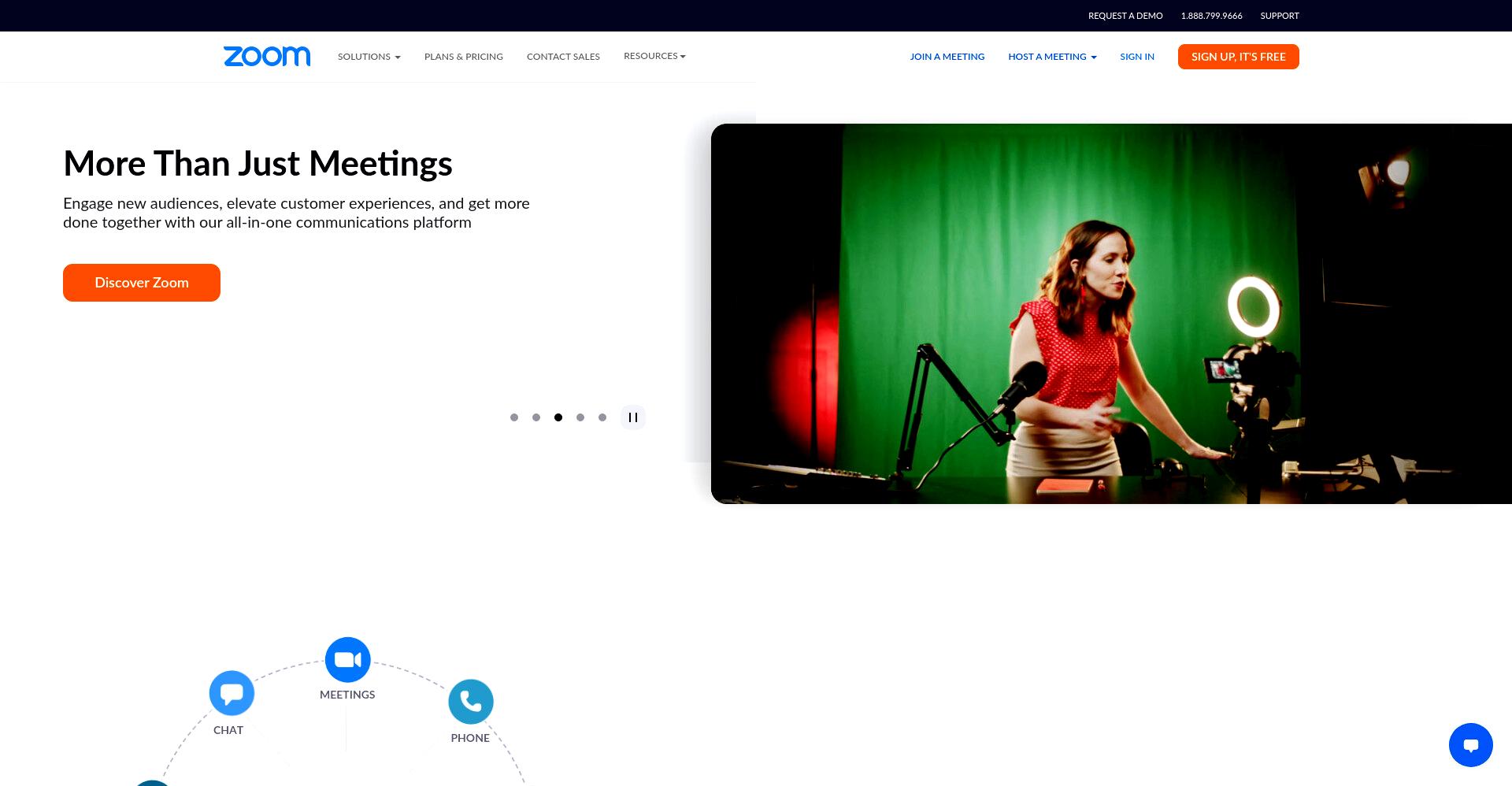This screenshot has height=786, width=1512.
Task: Select the third active carousel dot
Action: click(x=558, y=417)
